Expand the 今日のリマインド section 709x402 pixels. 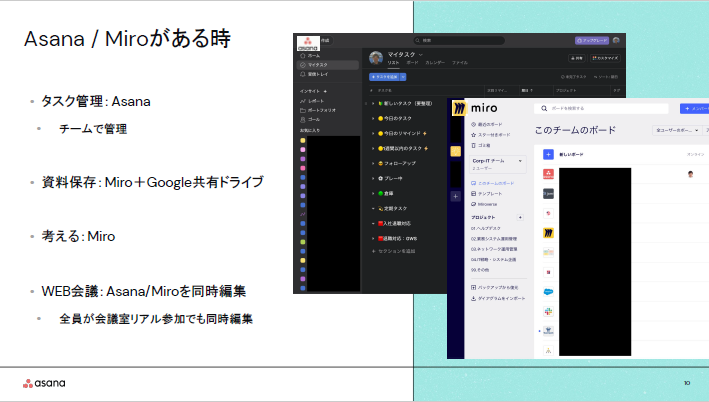[x=373, y=133]
